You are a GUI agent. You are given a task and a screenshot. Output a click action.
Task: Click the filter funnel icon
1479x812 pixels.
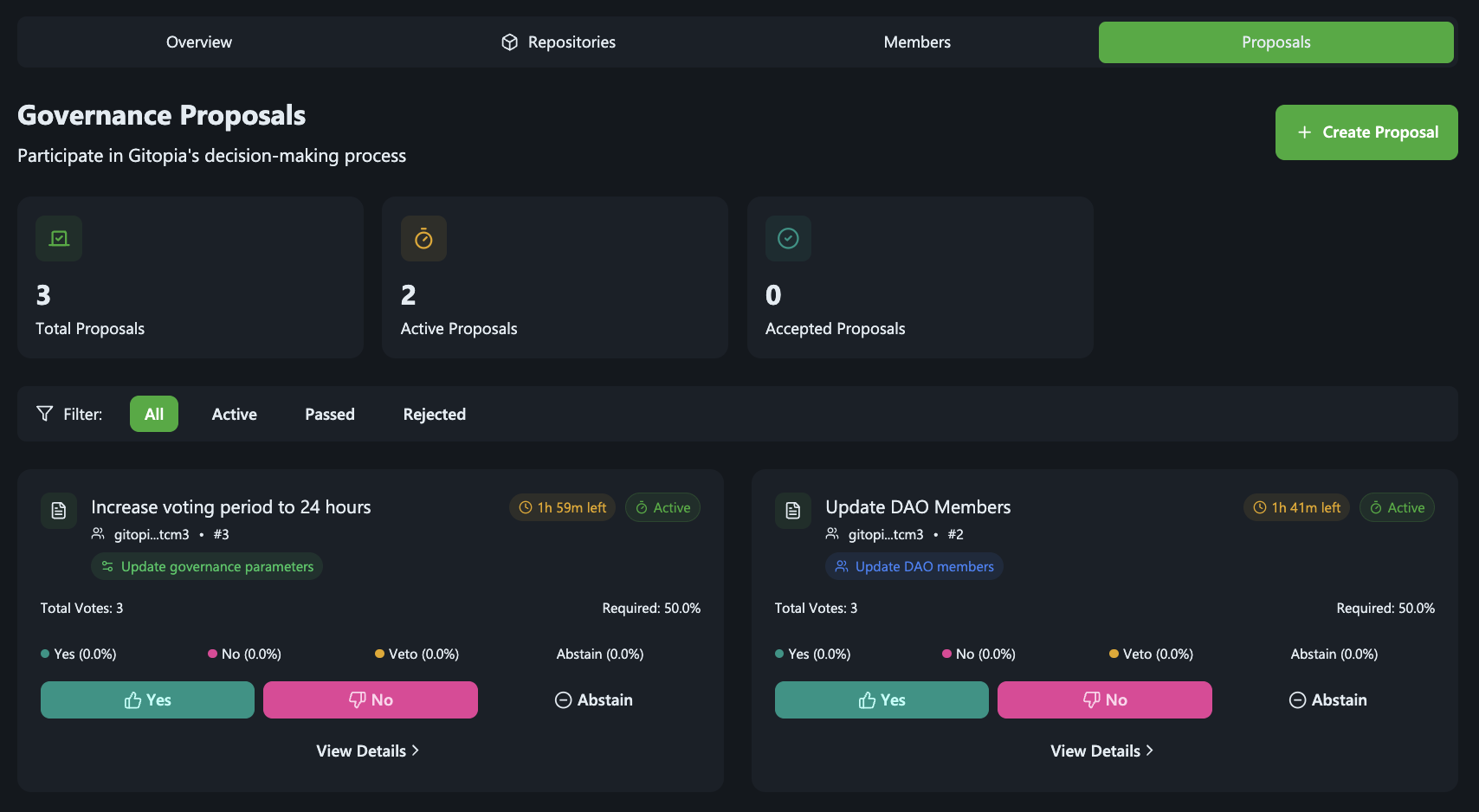[x=45, y=414]
